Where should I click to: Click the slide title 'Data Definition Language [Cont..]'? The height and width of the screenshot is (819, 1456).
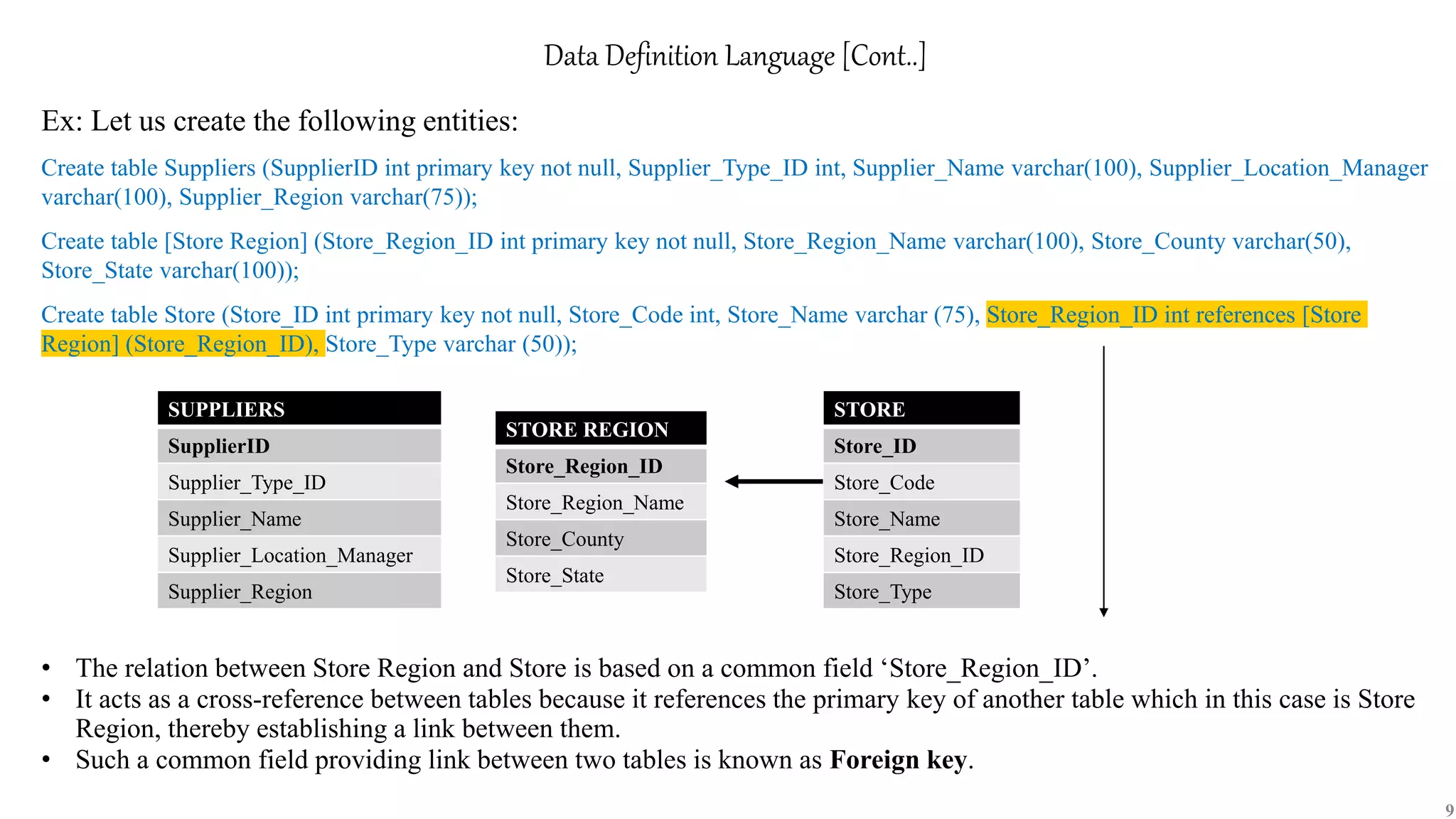tap(734, 56)
